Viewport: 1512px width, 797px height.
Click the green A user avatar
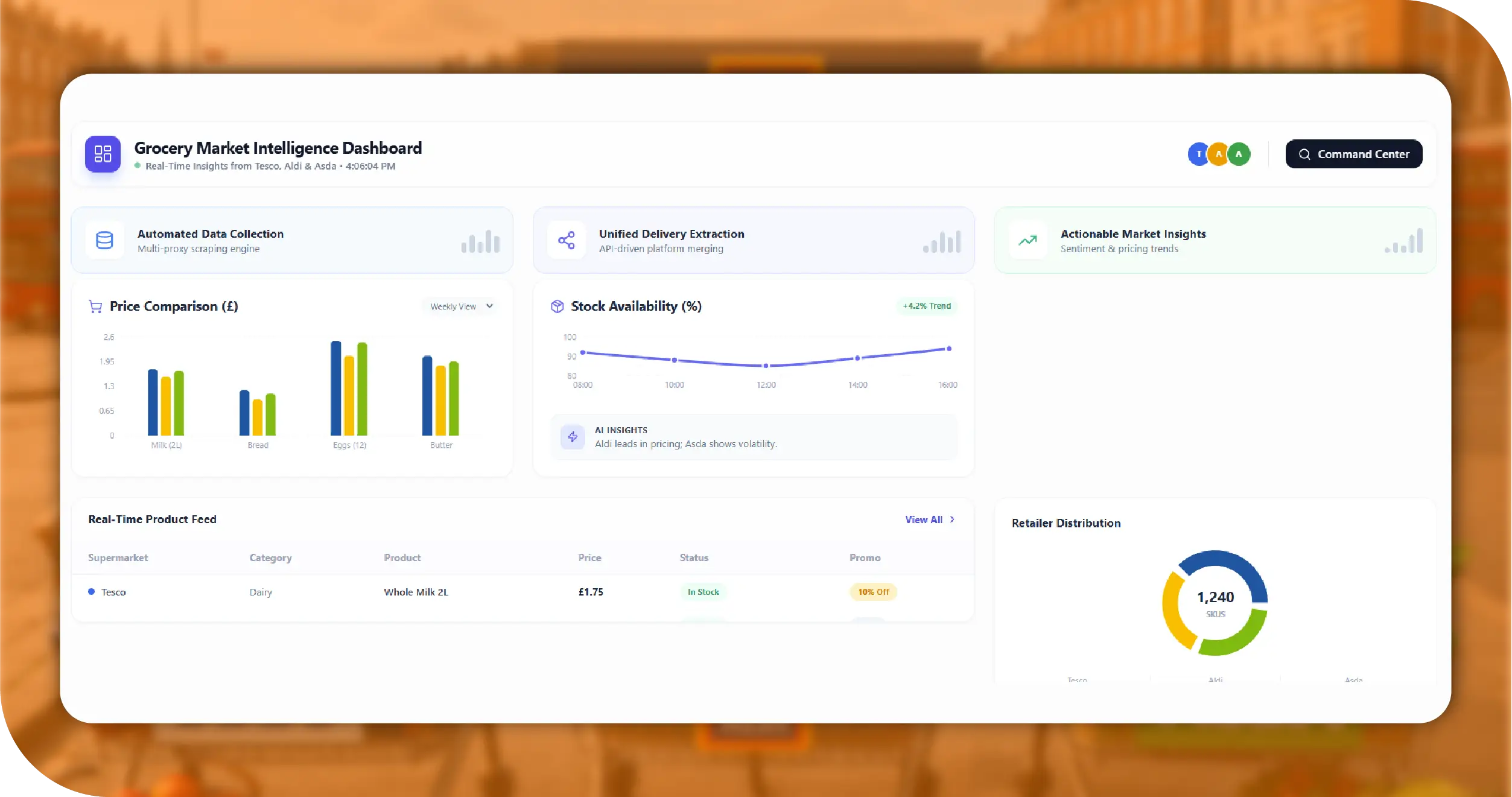click(1239, 154)
